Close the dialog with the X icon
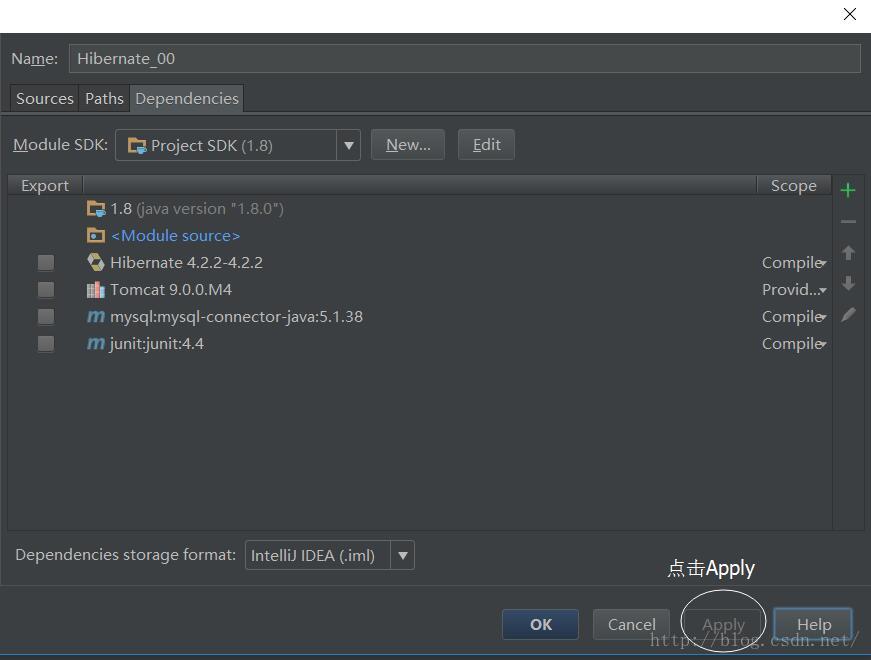This screenshot has height=660, width=871. click(849, 14)
